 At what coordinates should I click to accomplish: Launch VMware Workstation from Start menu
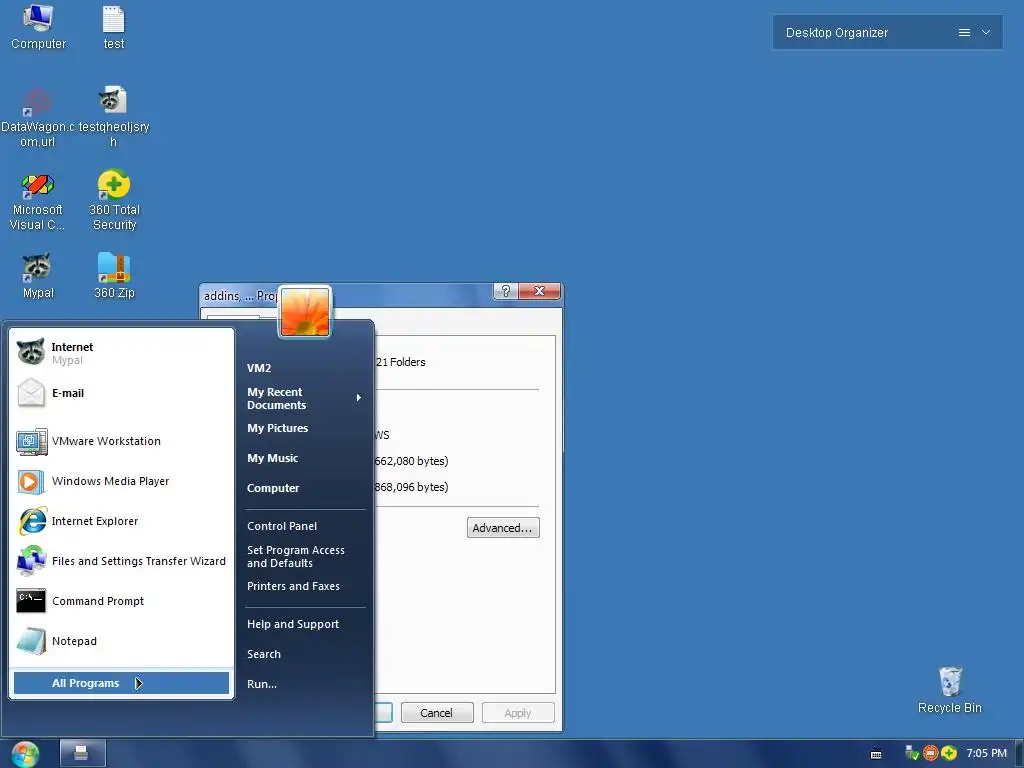(x=121, y=441)
